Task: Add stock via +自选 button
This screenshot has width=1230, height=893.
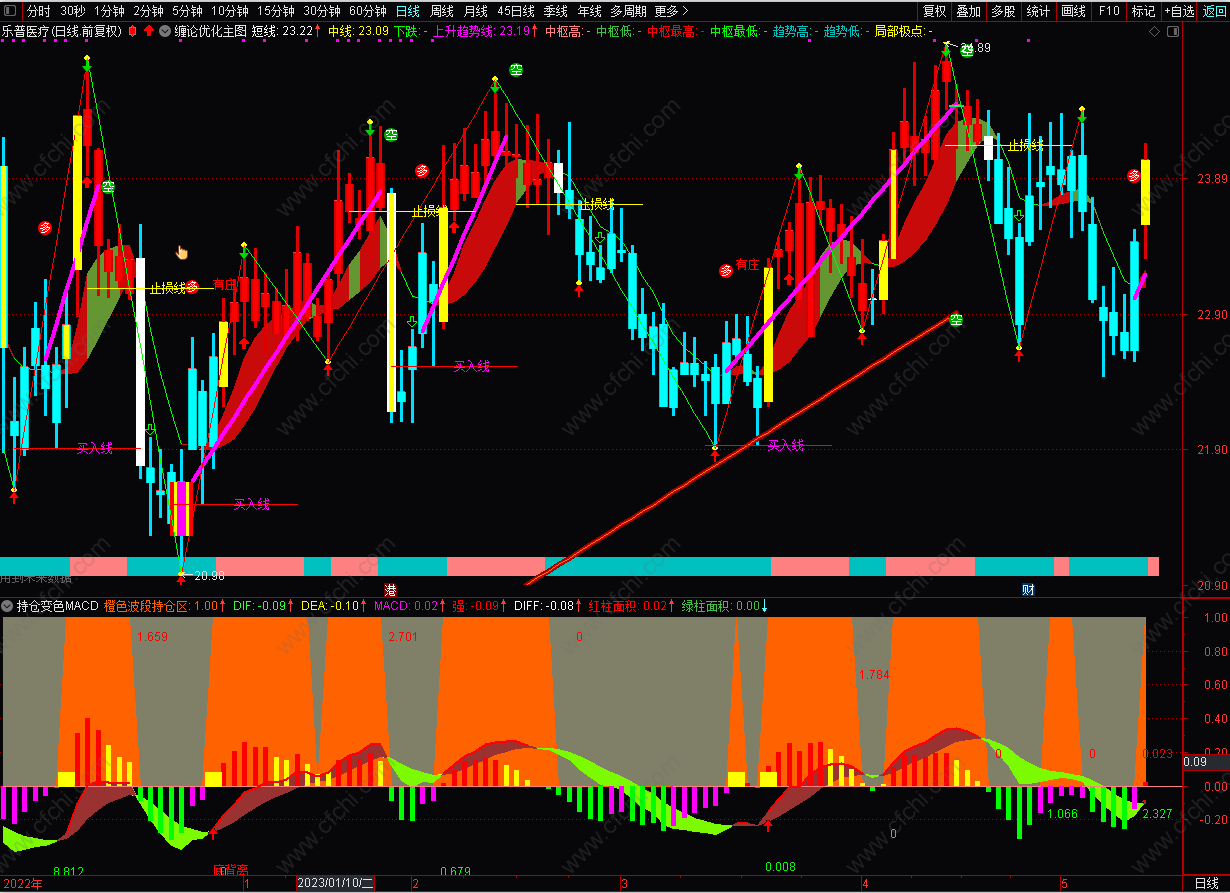Action: 1179,11
